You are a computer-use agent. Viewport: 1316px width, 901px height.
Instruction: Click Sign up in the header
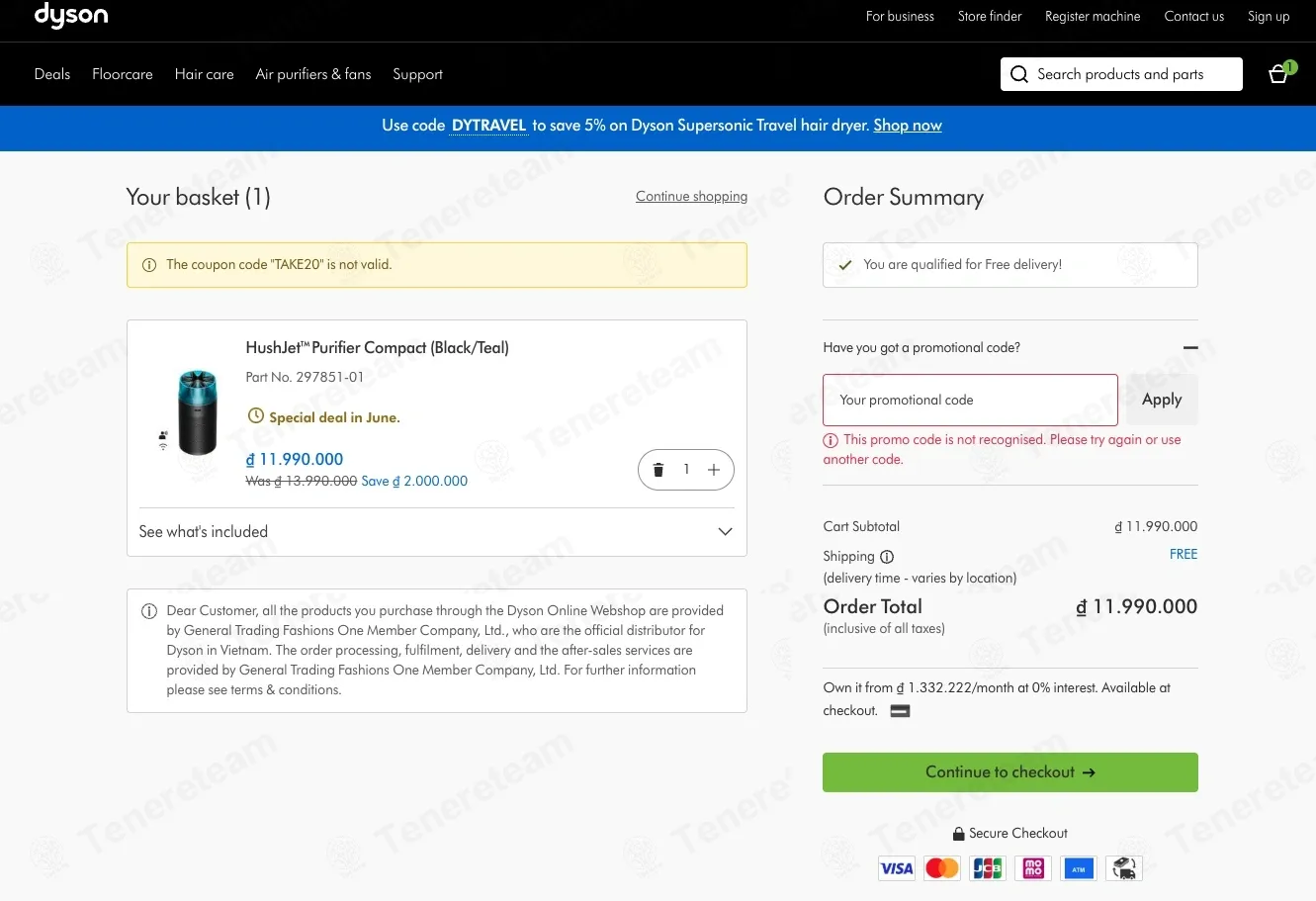(x=1269, y=16)
